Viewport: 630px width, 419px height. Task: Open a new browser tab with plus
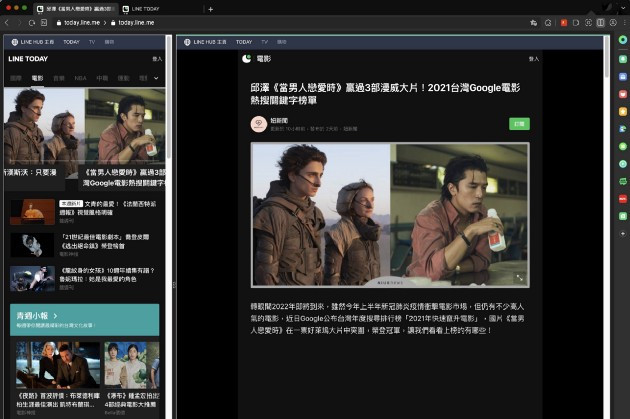211,9
